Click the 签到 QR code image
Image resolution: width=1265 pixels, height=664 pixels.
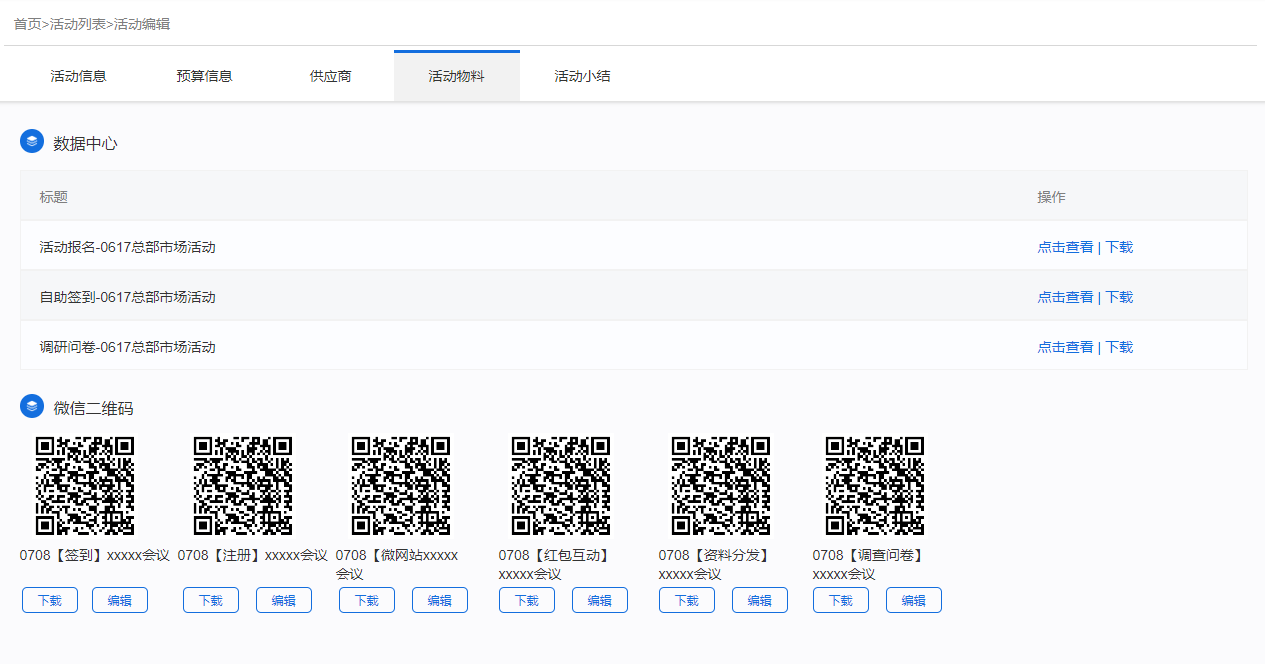[85, 486]
